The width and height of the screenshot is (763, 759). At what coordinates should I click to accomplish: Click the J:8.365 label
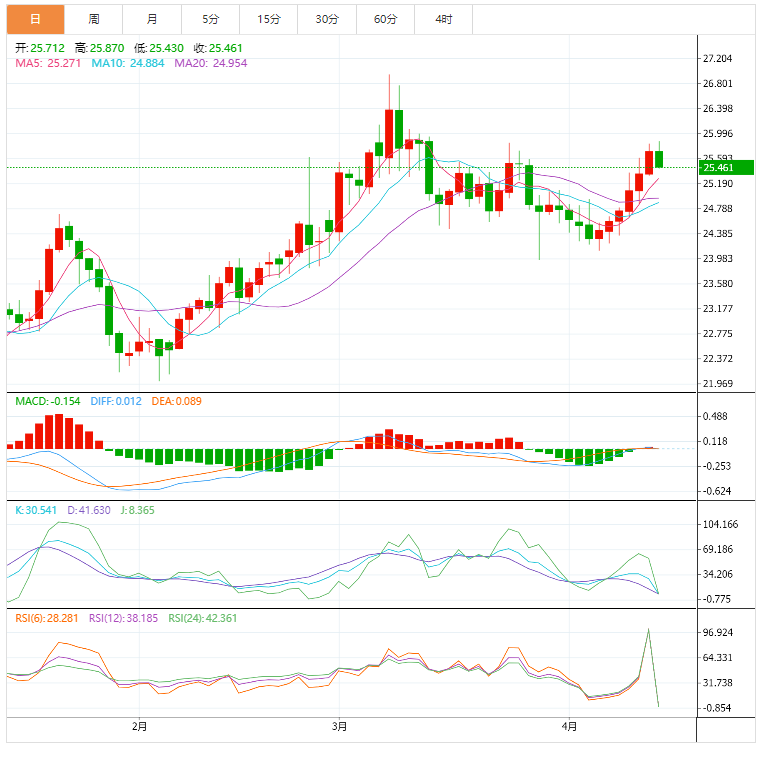coord(138,510)
